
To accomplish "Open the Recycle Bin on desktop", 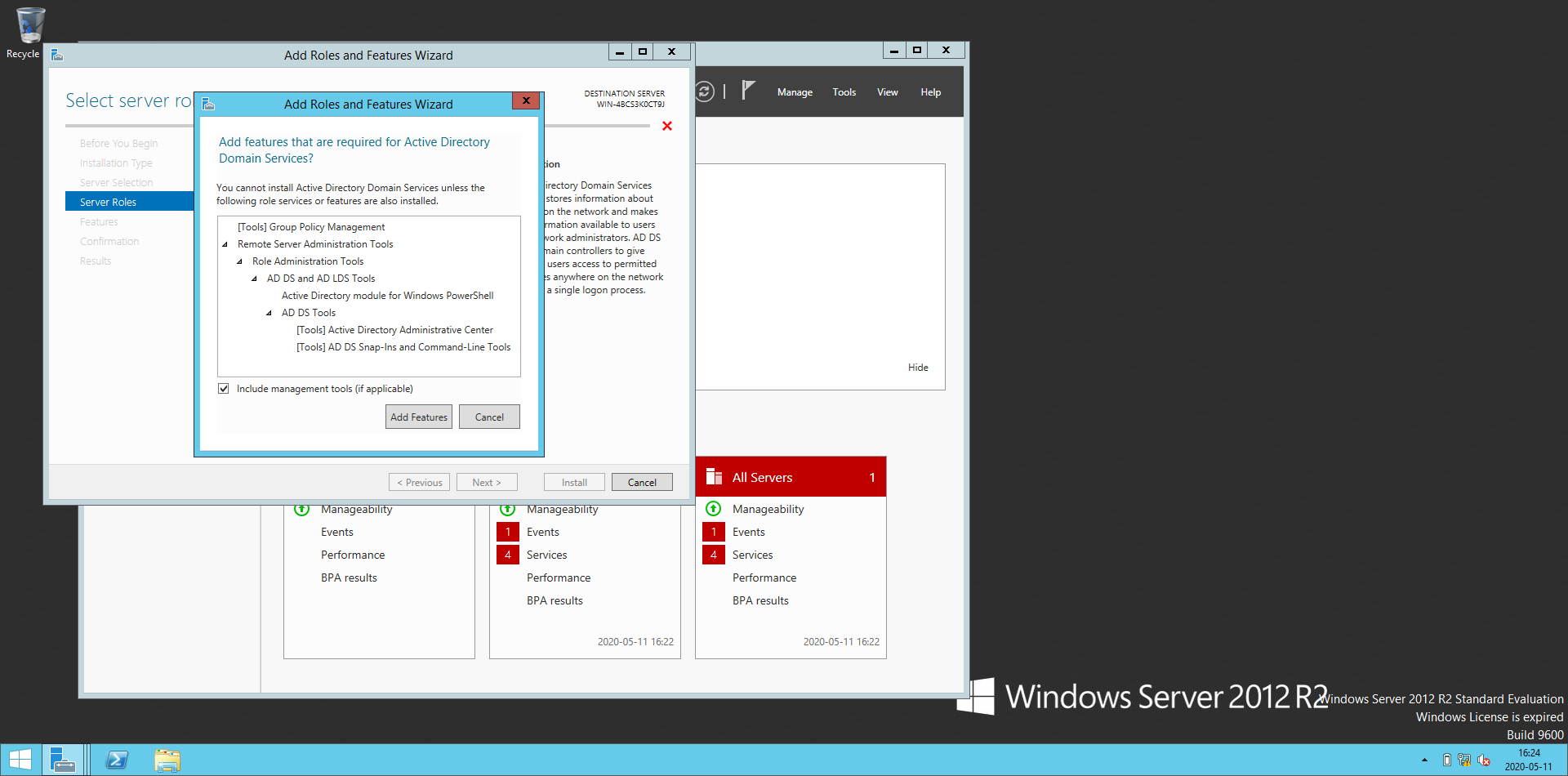I will [x=29, y=33].
